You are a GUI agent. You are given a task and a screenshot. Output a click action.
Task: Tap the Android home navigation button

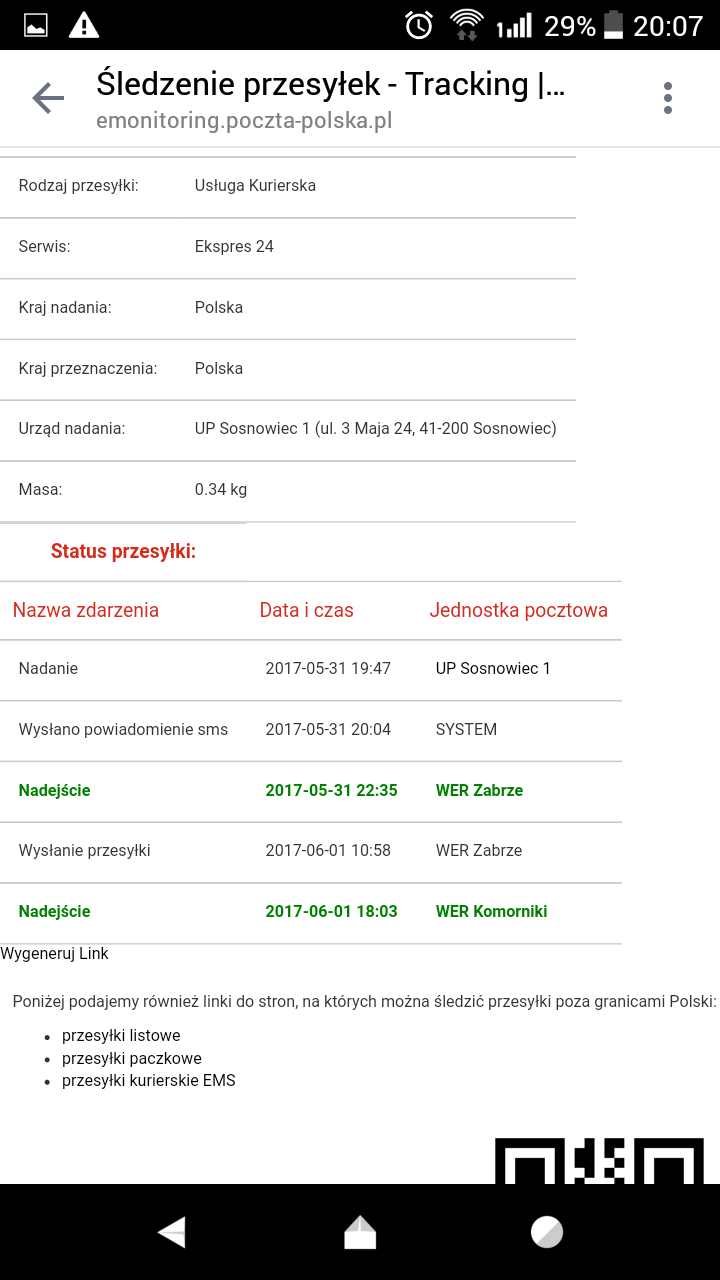(x=360, y=1232)
